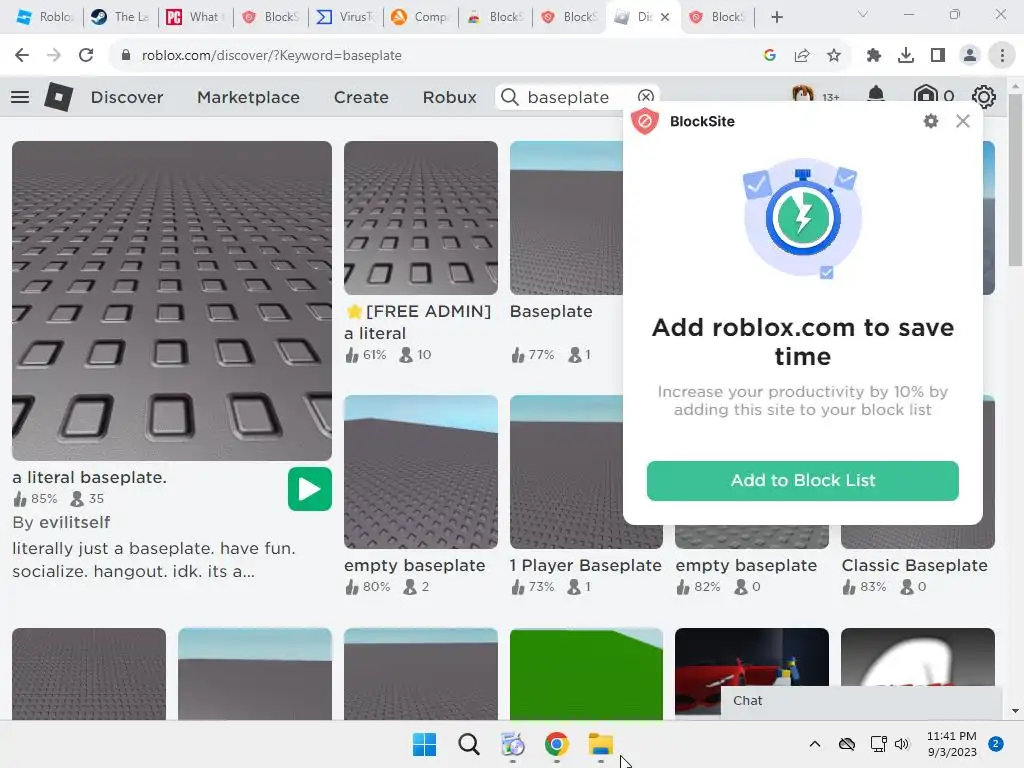Viewport: 1024px width, 768px height.
Task: Open Marketplace in Roblox nav
Action: (x=248, y=97)
